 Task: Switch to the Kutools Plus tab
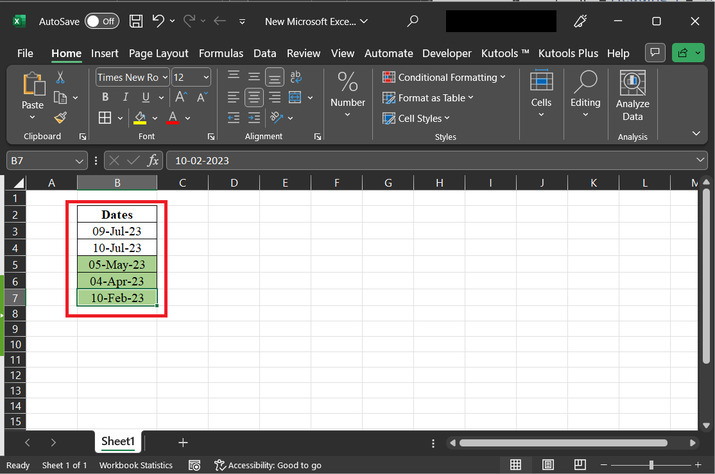pos(569,53)
